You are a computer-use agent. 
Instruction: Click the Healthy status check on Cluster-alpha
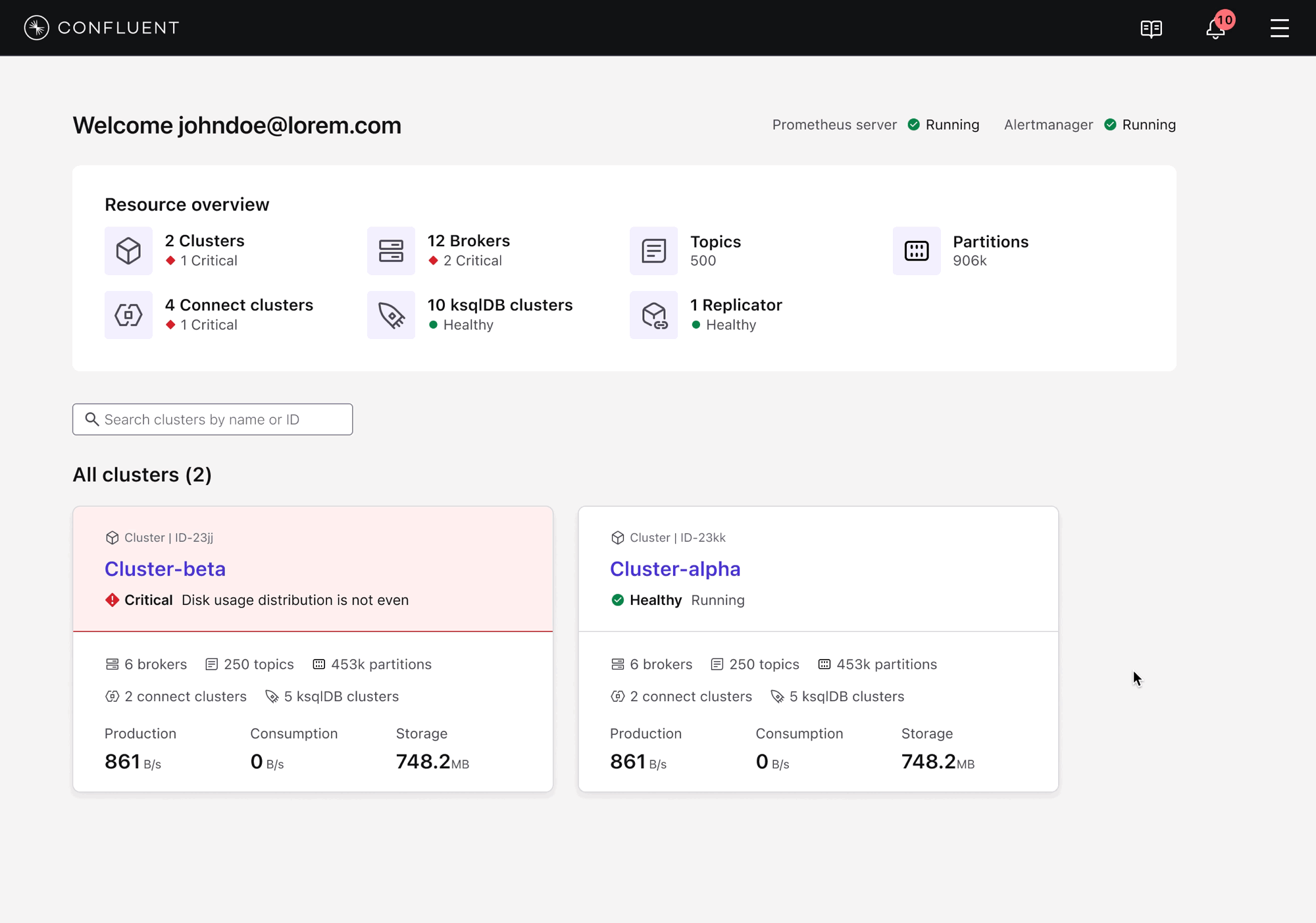click(617, 600)
